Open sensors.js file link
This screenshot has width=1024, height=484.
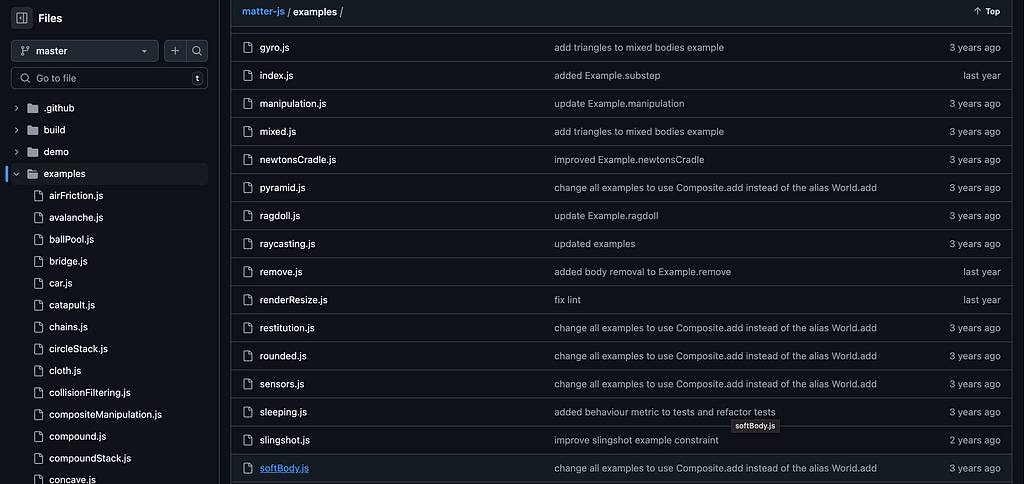[x=282, y=384]
